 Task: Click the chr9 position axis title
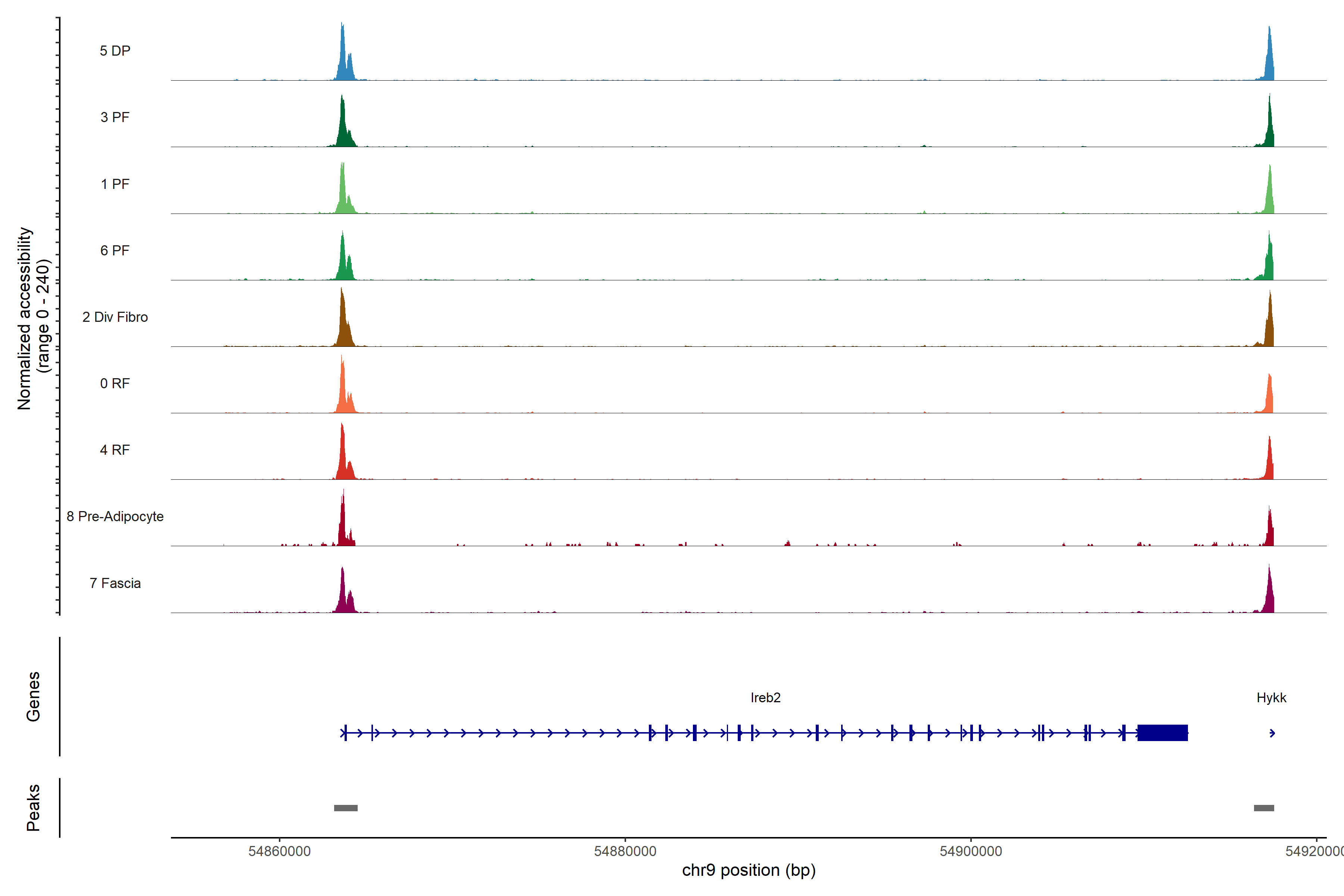coord(749,870)
